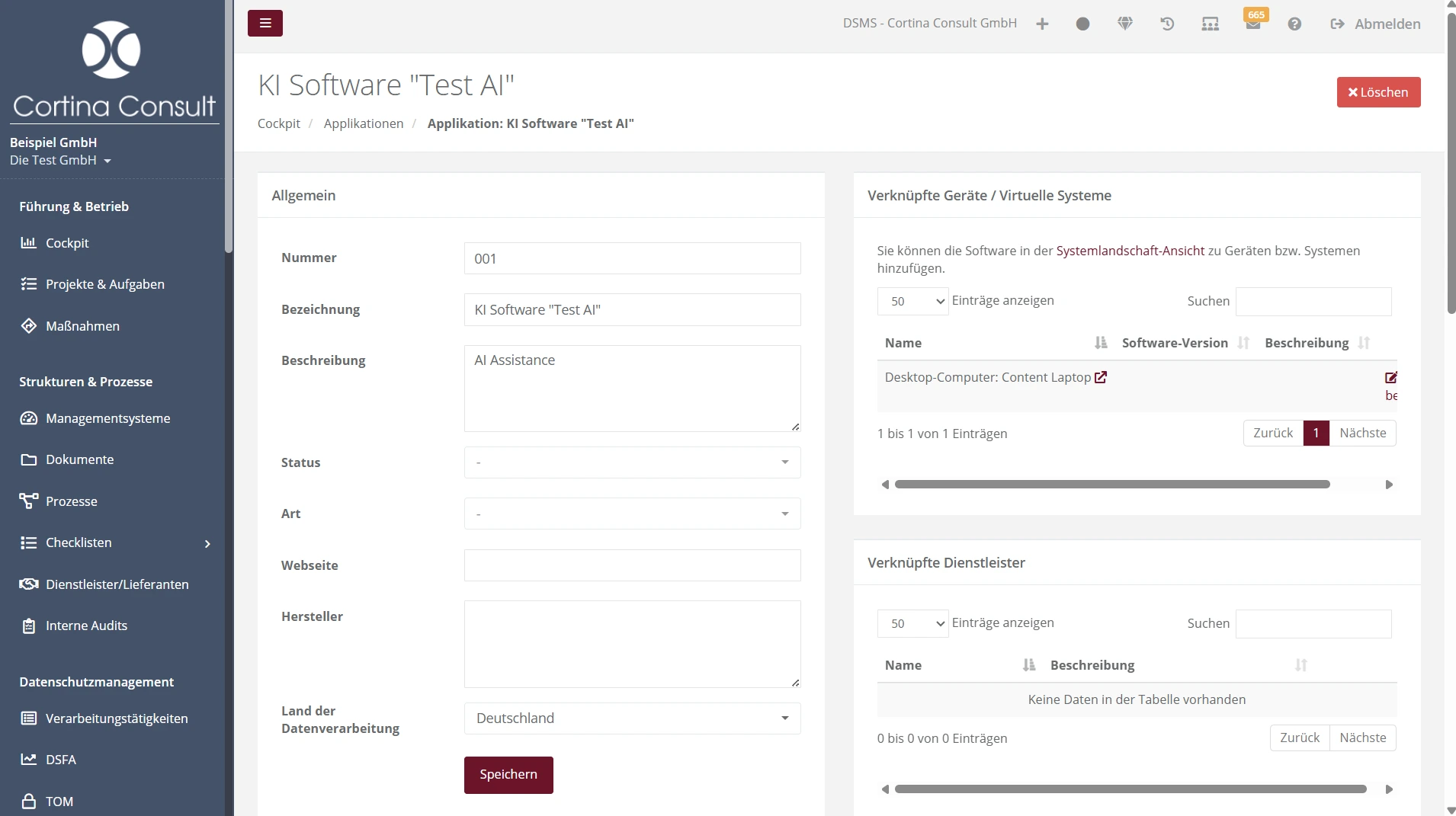Viewport: 1456px width, 816px height.
Task: Open the Status dropdown
Action: pyautogui.click(x=632, y=462)
